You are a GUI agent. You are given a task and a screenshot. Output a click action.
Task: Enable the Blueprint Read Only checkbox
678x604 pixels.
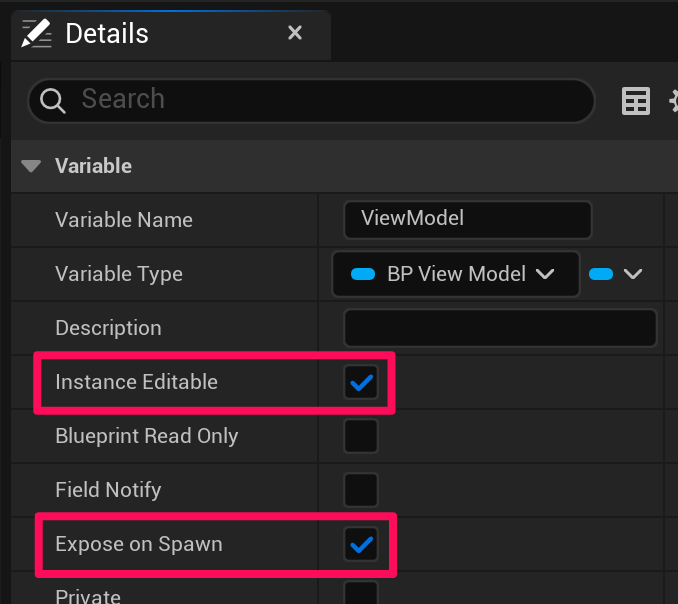pyautogui.click(x=361, y=436)
